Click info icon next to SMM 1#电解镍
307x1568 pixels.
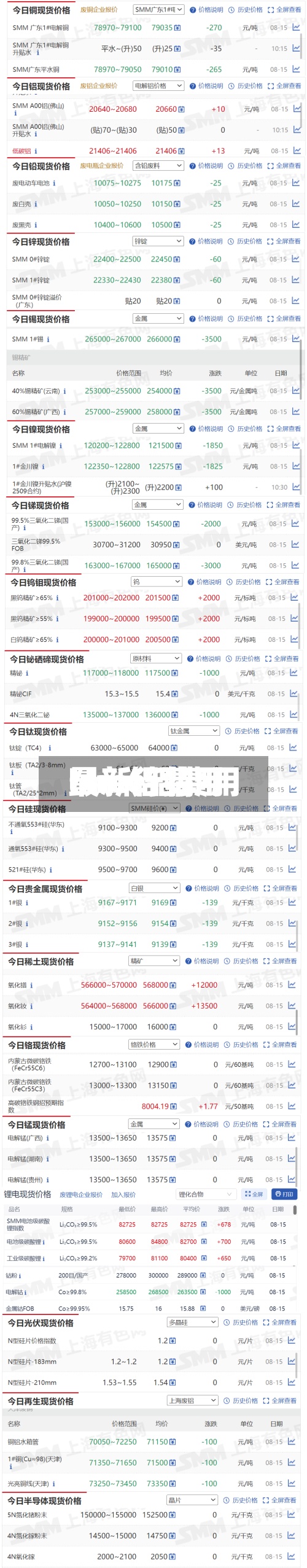(60, 446)
